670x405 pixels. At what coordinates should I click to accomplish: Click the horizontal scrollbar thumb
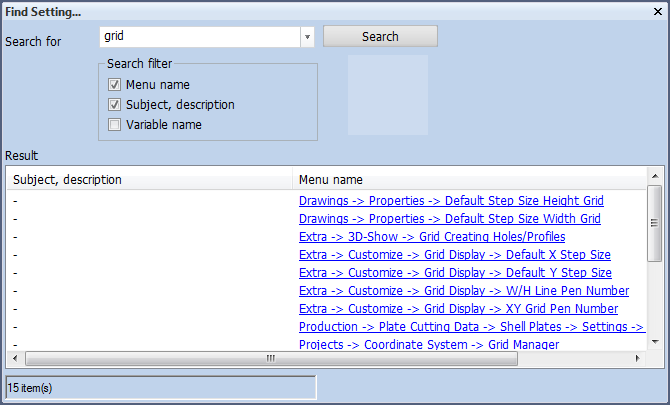click(x=271, y=358)
